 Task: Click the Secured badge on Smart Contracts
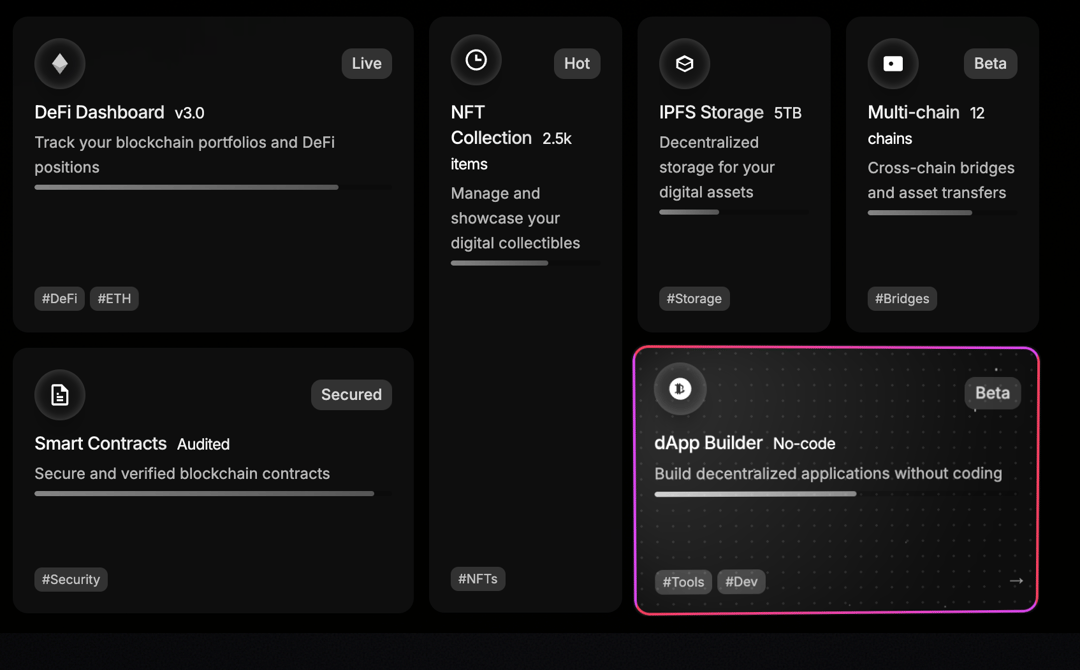pos(351,395)
